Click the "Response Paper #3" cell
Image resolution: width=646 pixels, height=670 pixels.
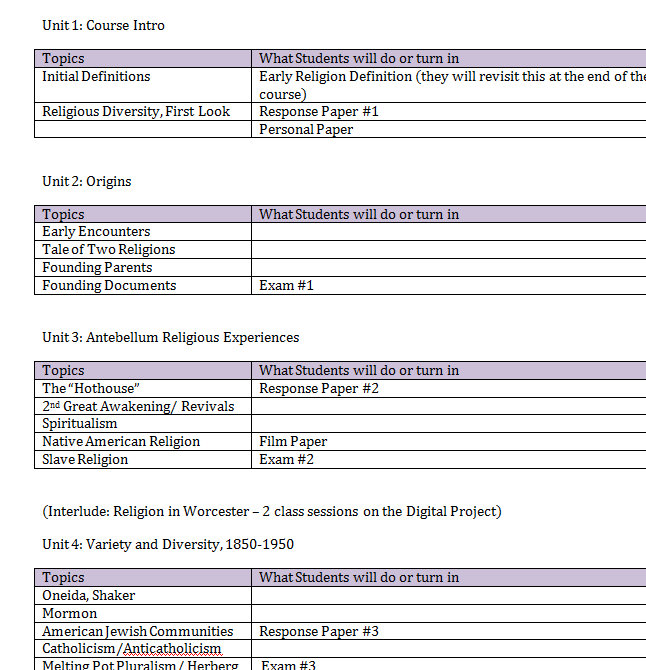(x=449, y=631)
